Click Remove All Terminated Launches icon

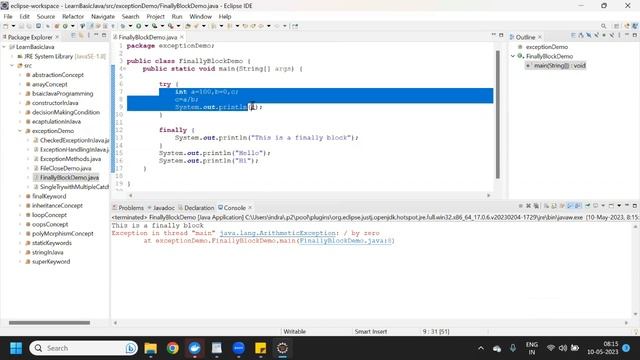click(x=536, y=206)
